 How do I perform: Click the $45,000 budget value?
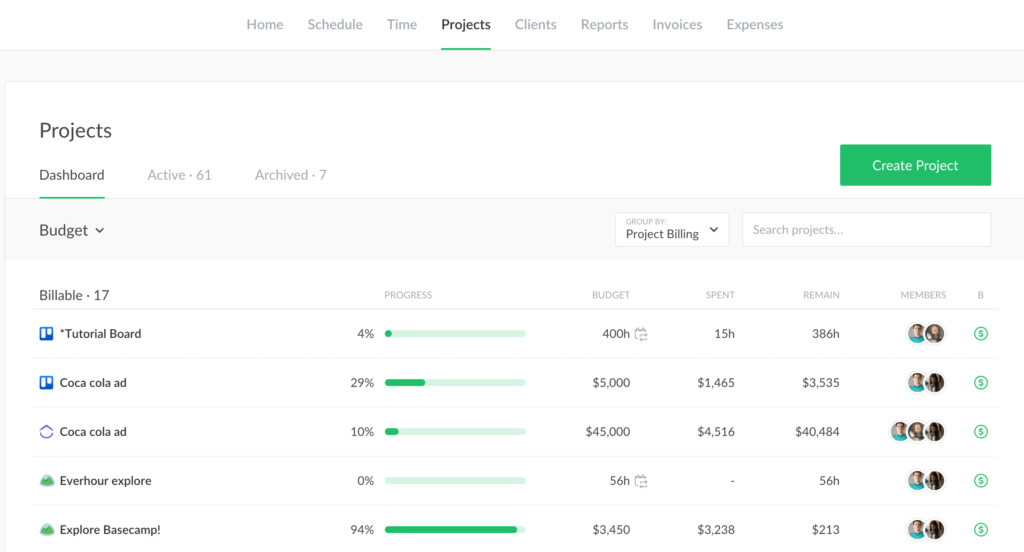[x=608, y=432]
